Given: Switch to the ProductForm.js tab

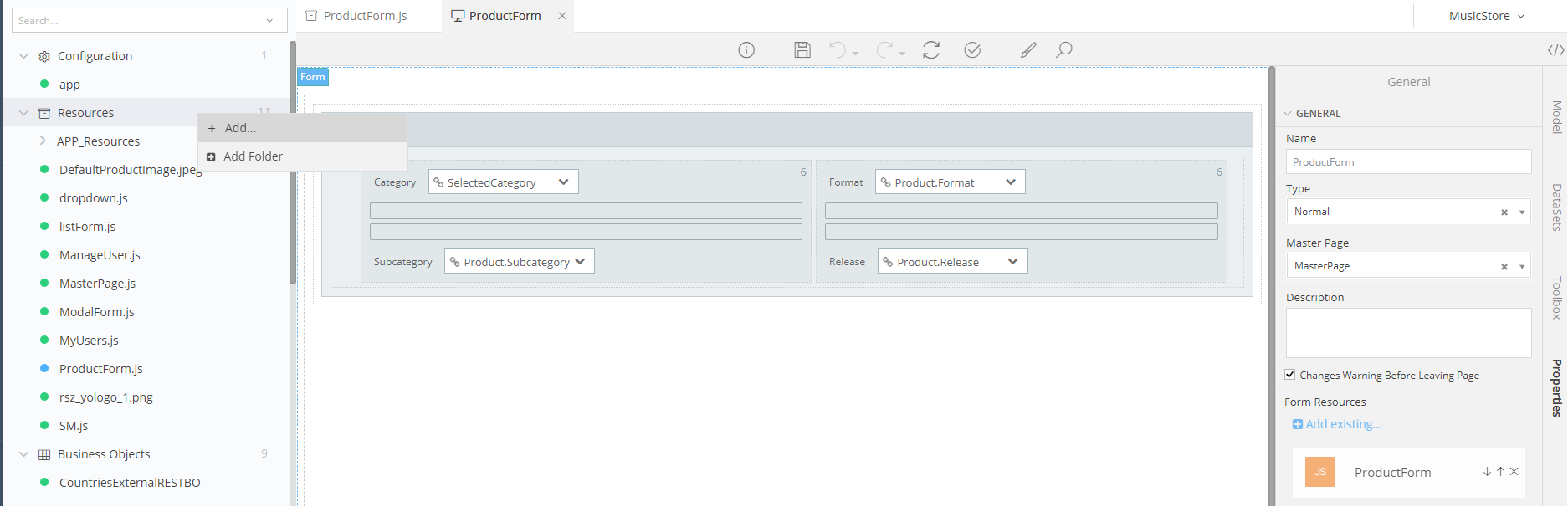Looking at the screenshot, I should pyautogui.click(x=365, y=16).
